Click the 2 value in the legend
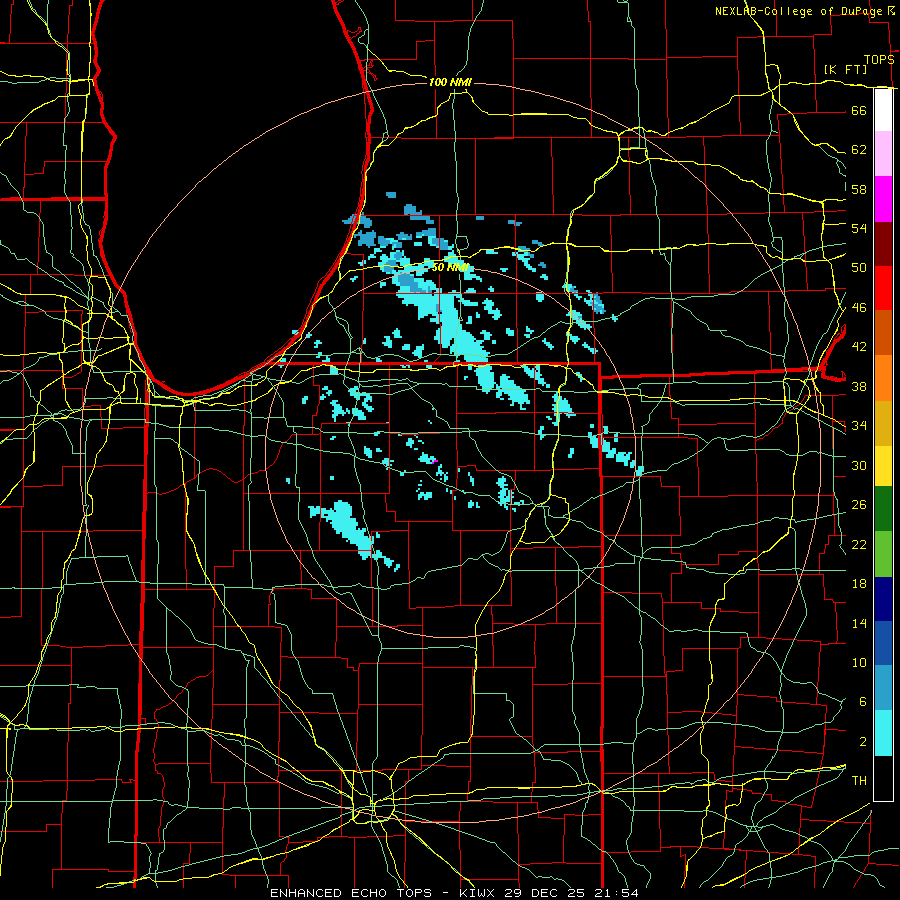The image size is (900, 900). (x=862, y=742)
